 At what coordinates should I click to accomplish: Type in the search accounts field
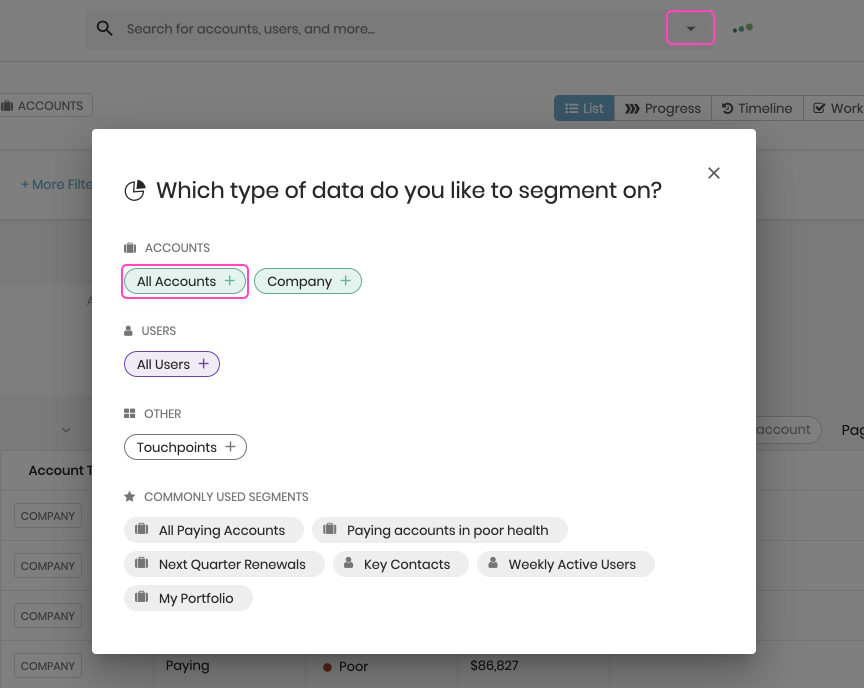tap(390, 29)
